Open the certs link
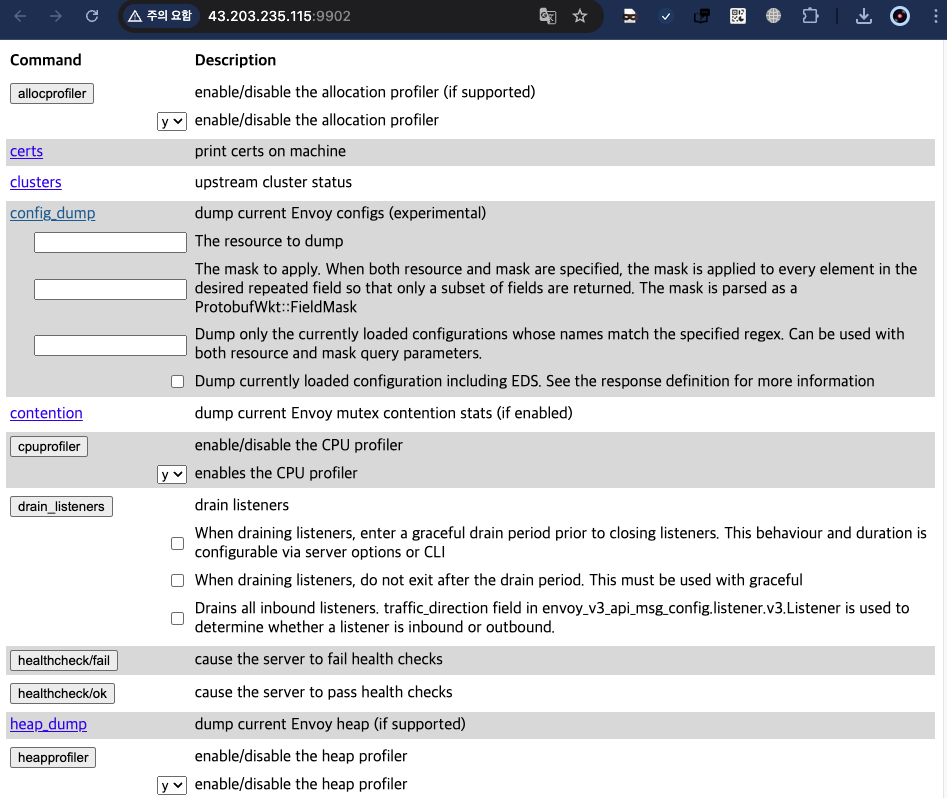Screen dimensions: 947x798 point(27,151)
